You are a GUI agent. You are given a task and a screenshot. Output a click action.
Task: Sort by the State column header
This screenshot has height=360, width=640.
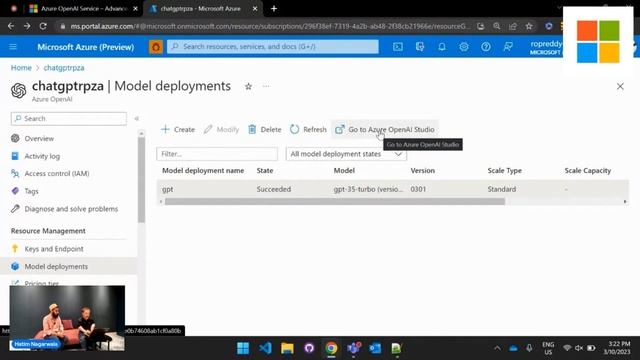coord(265,171)
